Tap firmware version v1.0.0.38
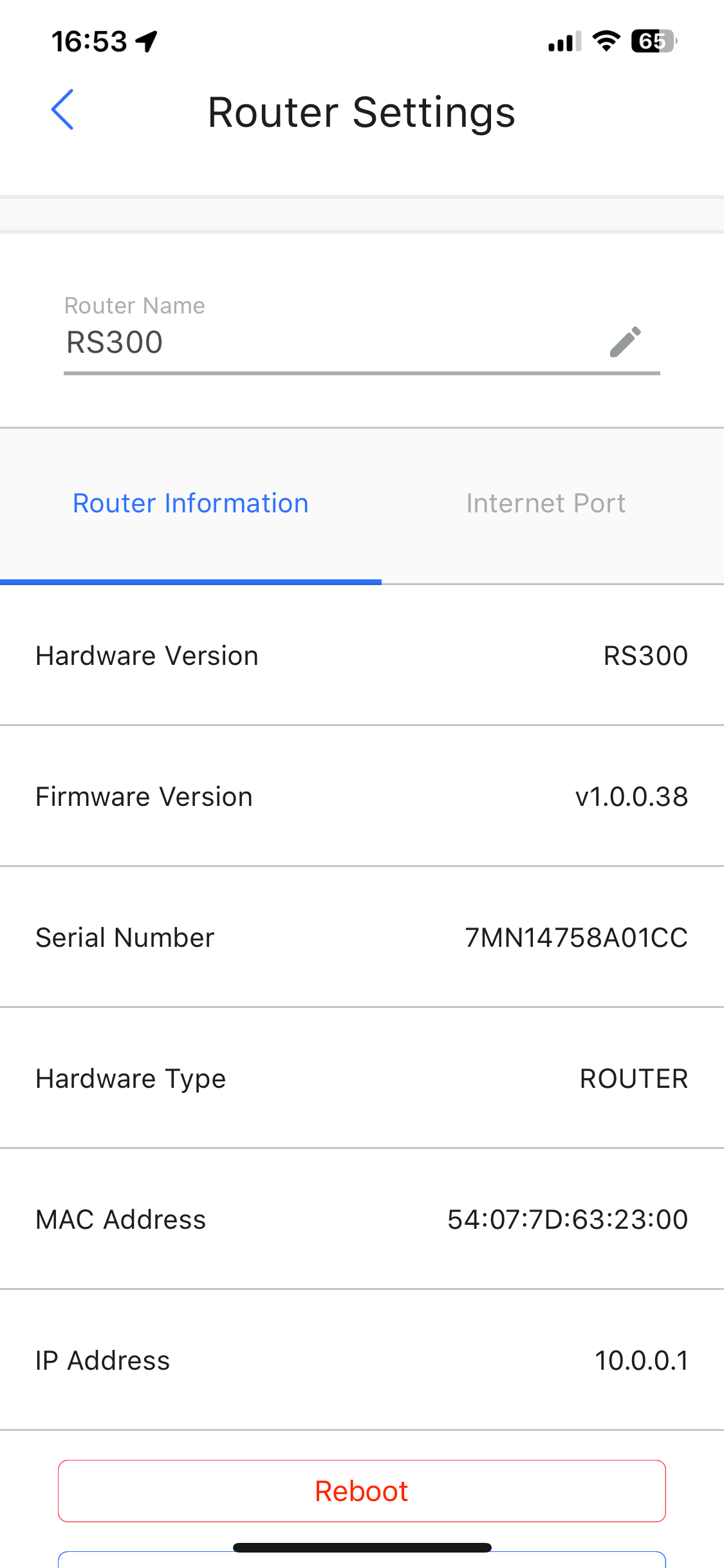 pyautogui.click(x=631, y=797)
